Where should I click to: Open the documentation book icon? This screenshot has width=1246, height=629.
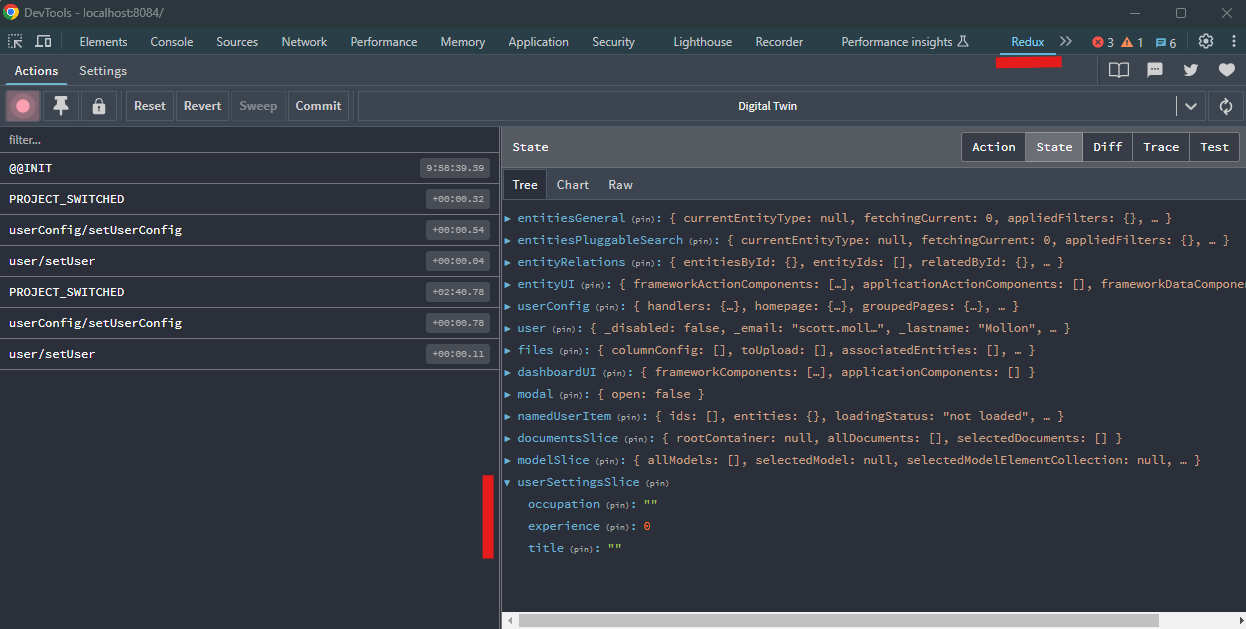click(x=1119, y=70)
